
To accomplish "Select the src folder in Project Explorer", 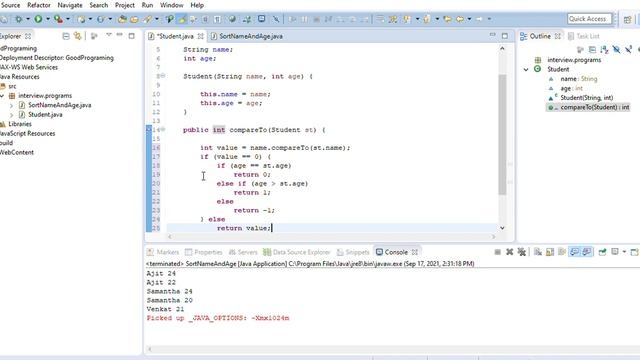I will pyautogui.click(x=12, y=87).
